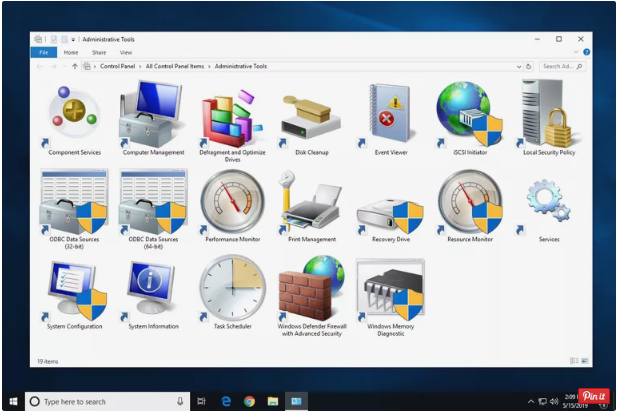Show hidden system tray icons
Screen dimensions: 621x413
531,402
